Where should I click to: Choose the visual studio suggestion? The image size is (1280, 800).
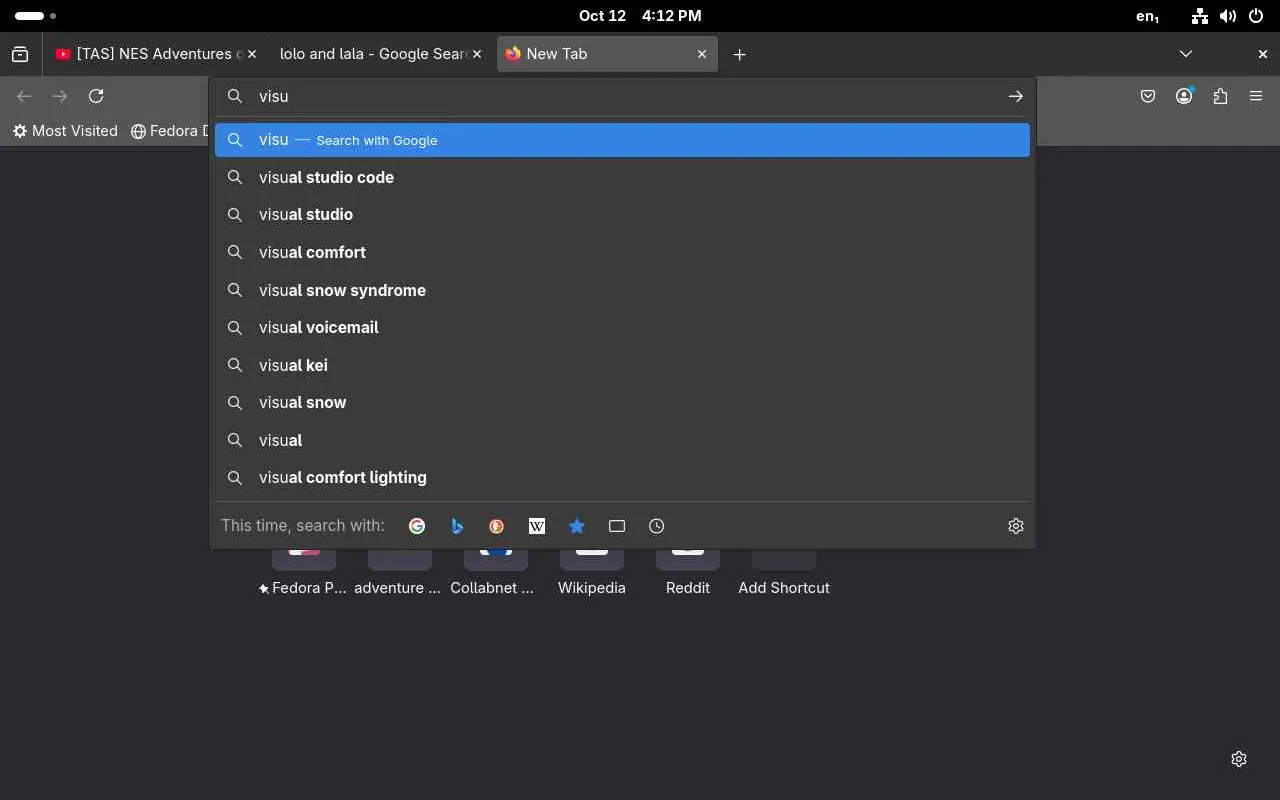(x=622, y=214)
